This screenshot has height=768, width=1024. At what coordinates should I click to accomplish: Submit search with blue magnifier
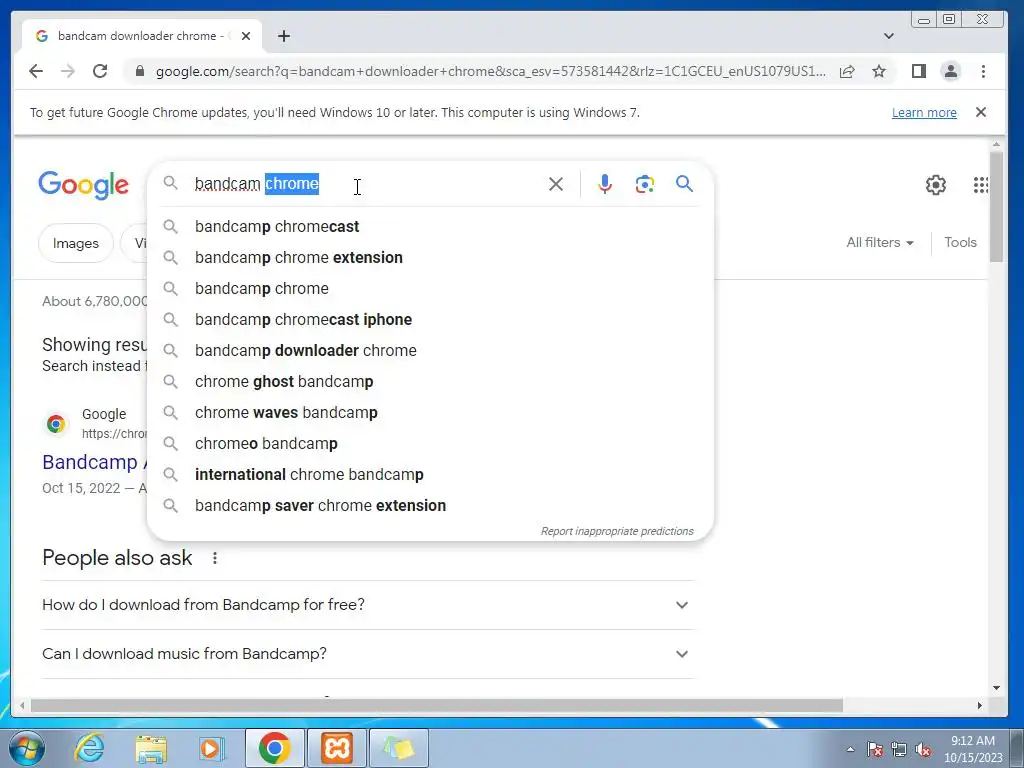coord(684,184)
